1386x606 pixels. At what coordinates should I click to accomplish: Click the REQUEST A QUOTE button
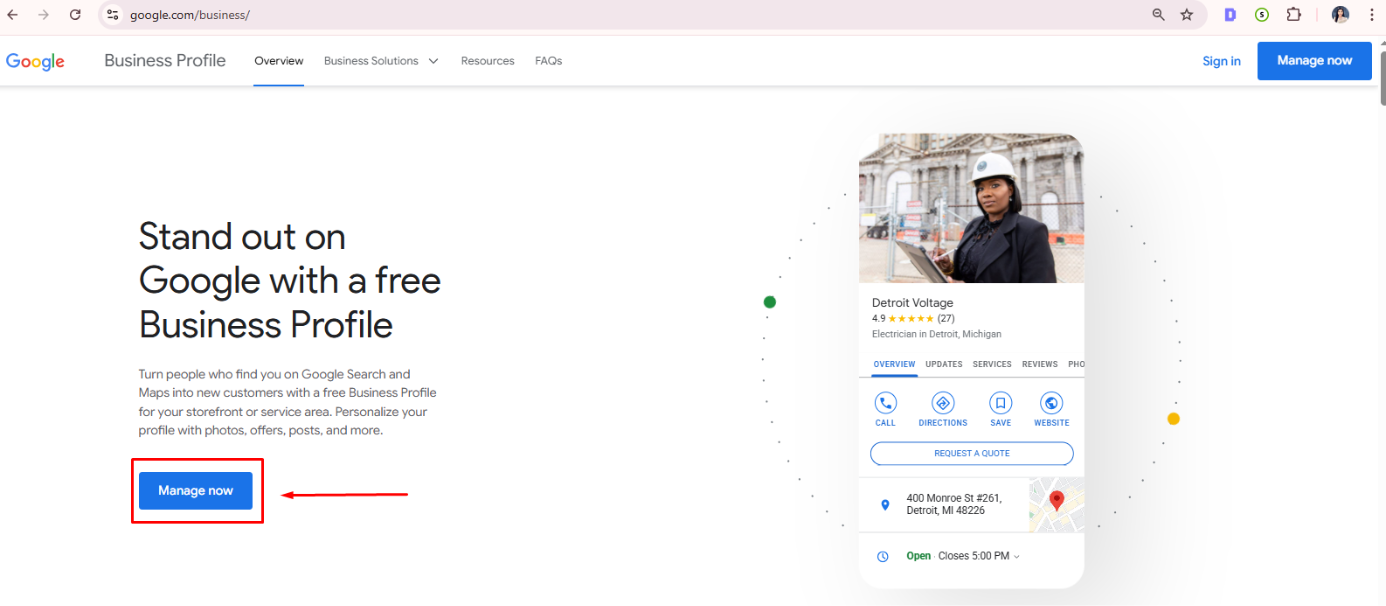[972, 454]
